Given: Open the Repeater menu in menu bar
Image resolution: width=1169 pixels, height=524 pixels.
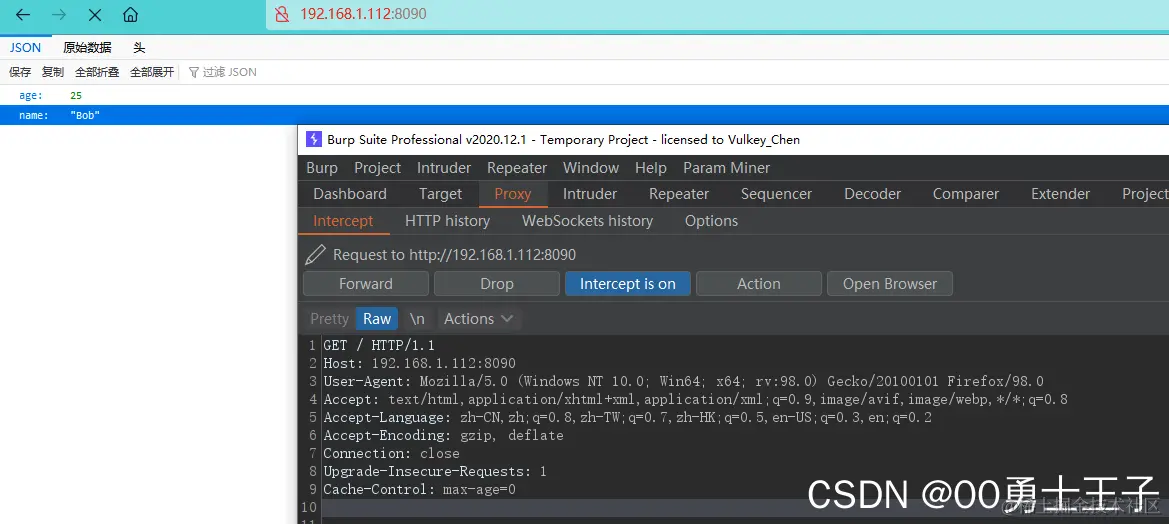Looking at the screenshot, I should (517, 168).
